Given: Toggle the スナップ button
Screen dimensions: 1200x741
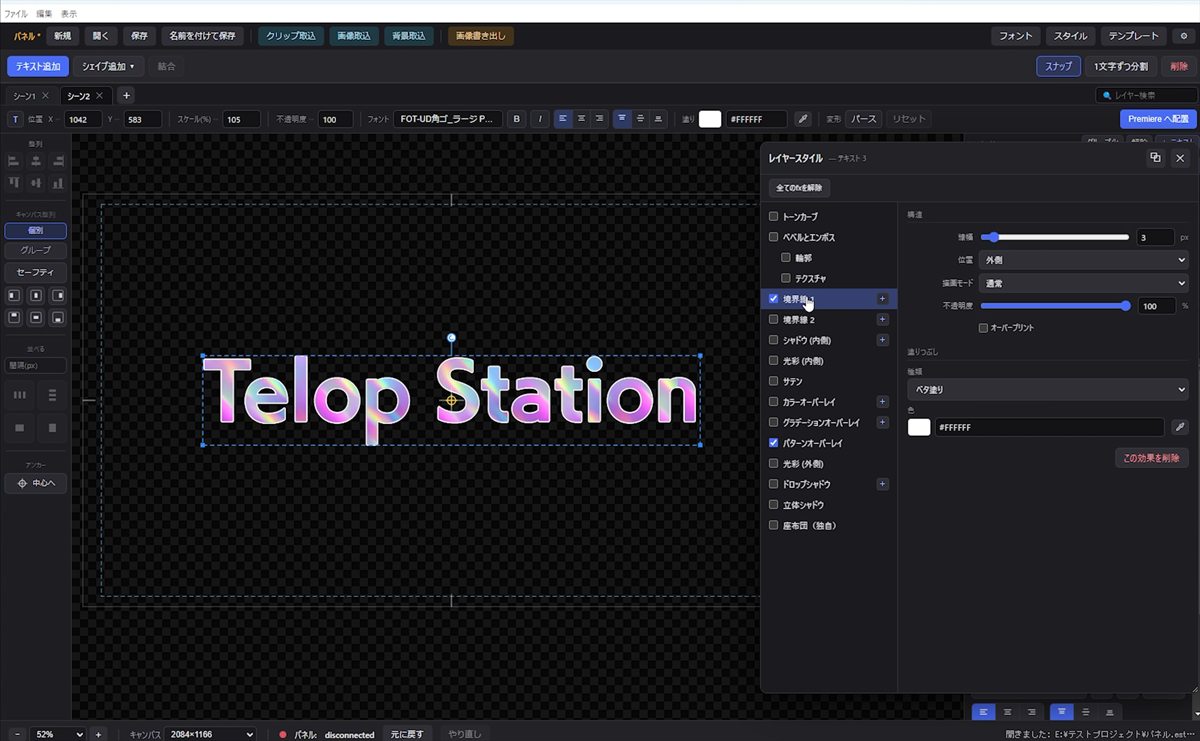Looking at the screenshot, I should click(x=1058, y=66).
